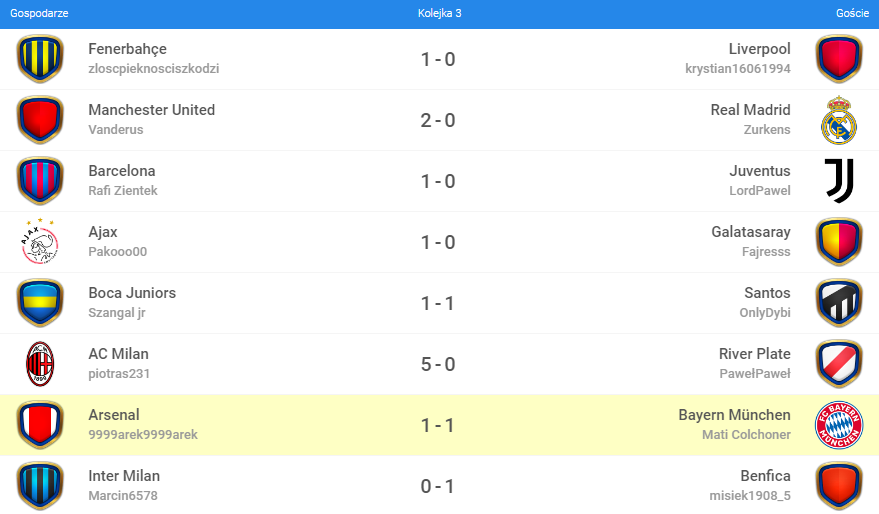The width and height of the screenshot is (879, 514).
Task: Click the River Plate shield badge
Action: pos(839,364)
